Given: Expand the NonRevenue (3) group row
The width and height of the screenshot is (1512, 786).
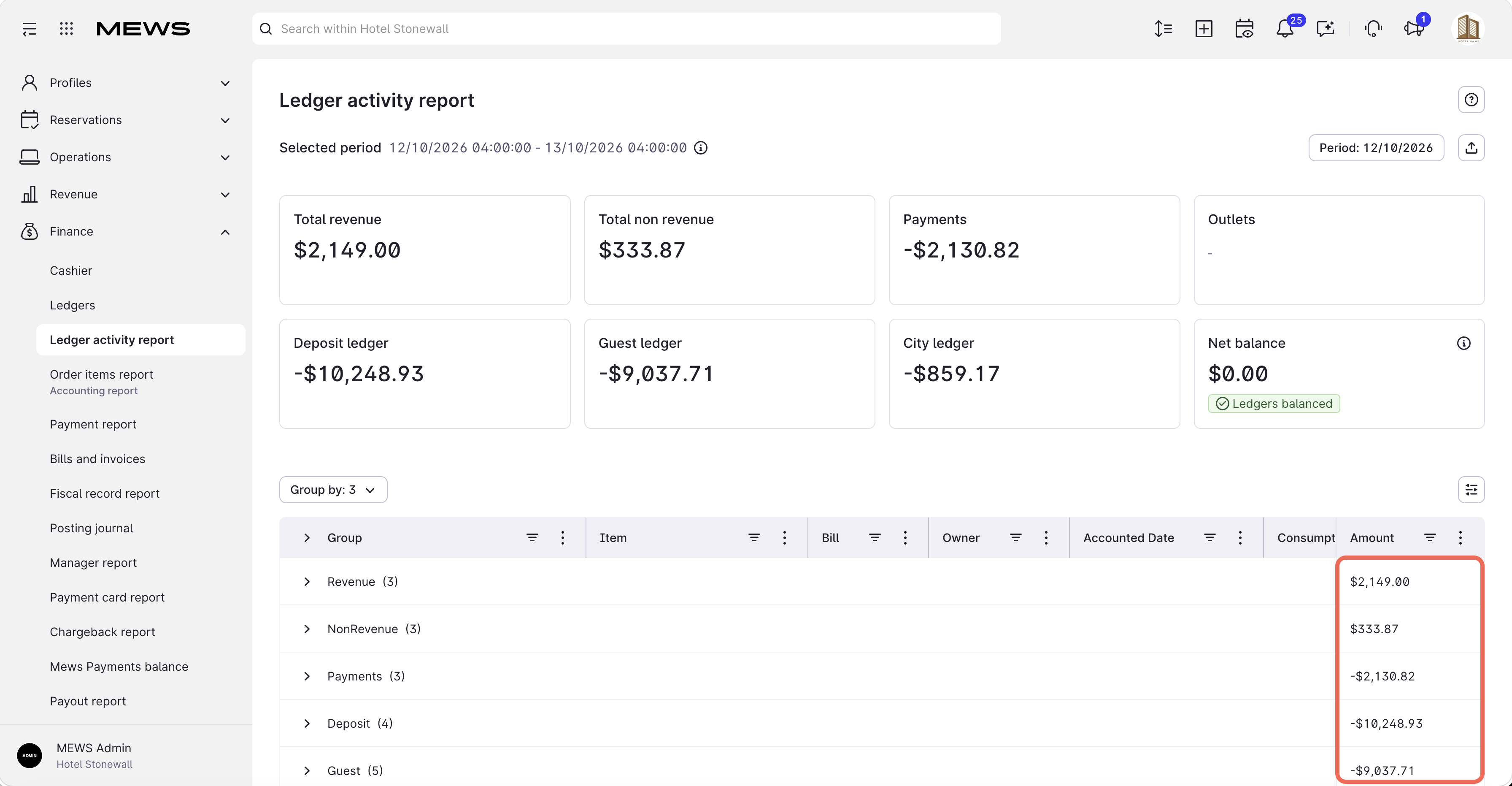Looking at the screenshot, I should pos(306,629).
